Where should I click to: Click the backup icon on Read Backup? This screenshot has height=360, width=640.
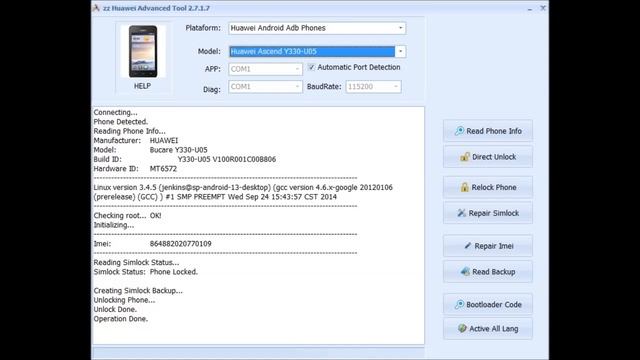[465, 271]
